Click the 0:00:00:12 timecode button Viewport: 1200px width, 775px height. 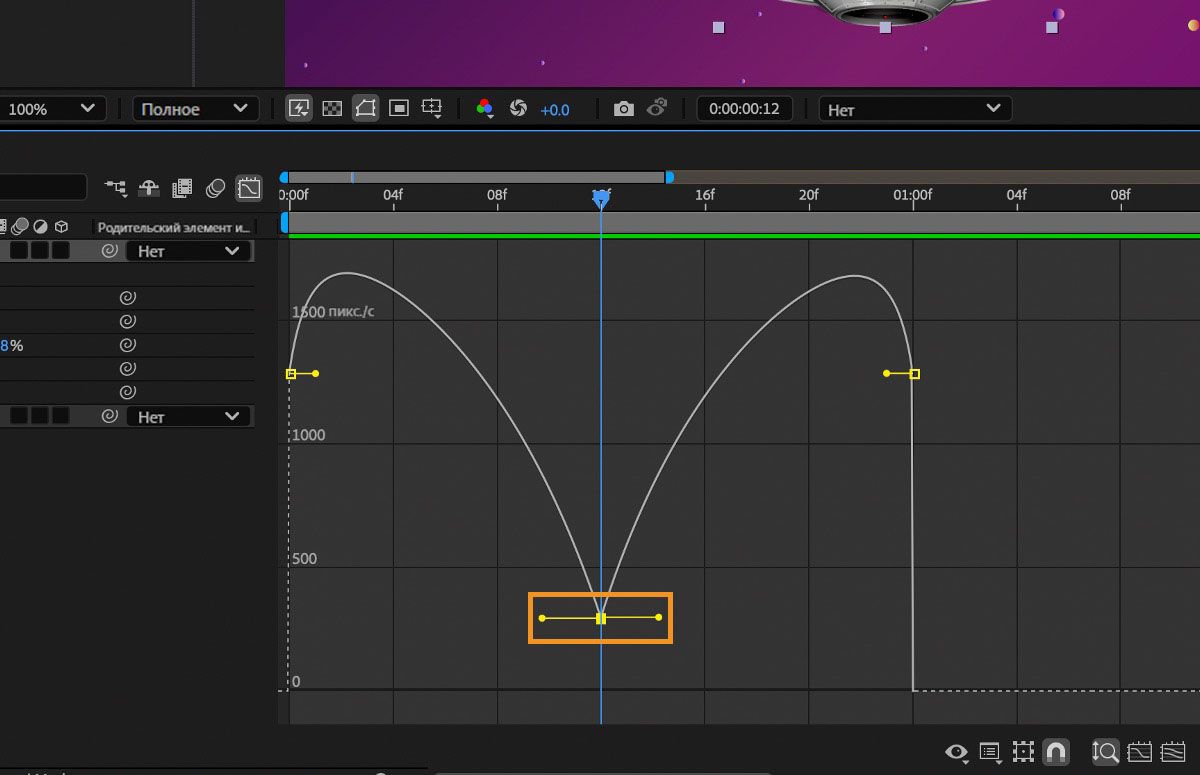point(744,109)
